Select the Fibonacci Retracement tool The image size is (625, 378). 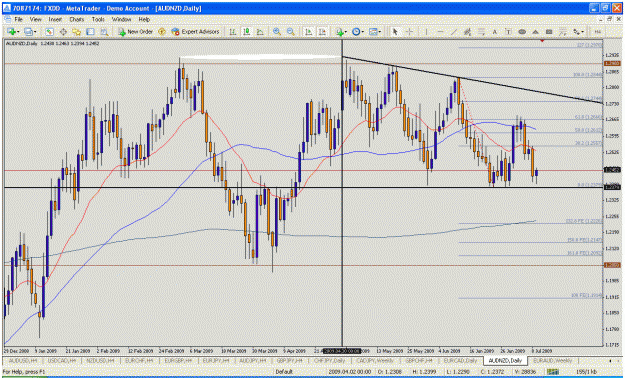pyautogui.click(x=481, y=32)
